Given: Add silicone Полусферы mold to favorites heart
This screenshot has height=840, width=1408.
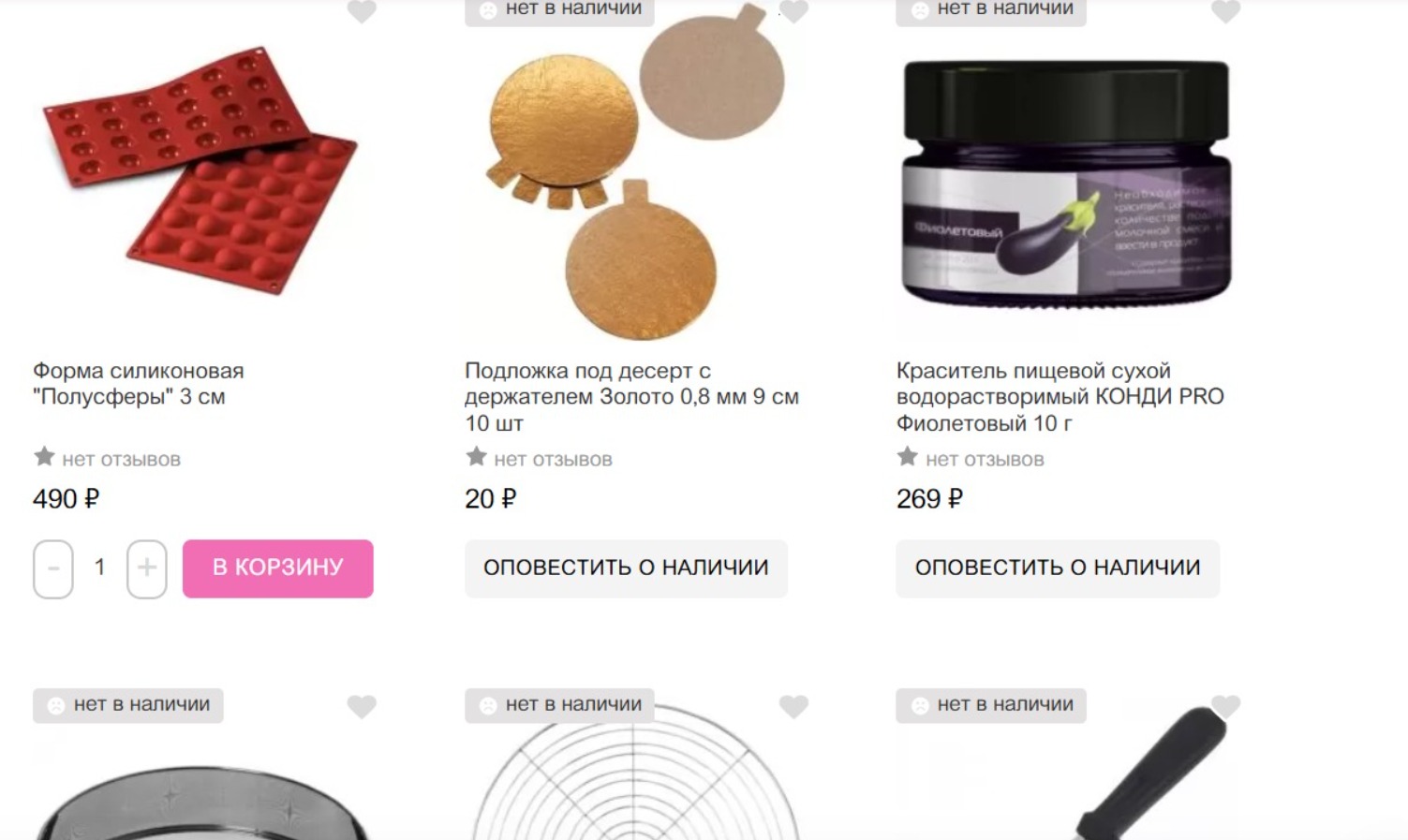Looking at the screenshot, I should pos(362,10).
